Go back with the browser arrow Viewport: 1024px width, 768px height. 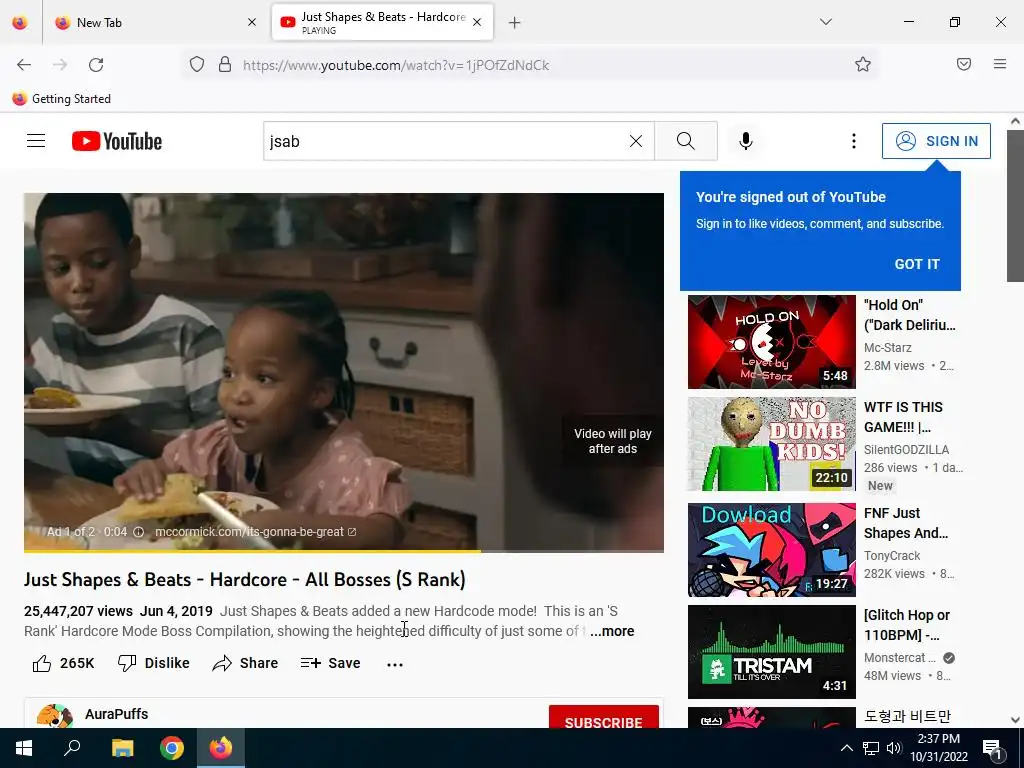click(x=24, y=65)
